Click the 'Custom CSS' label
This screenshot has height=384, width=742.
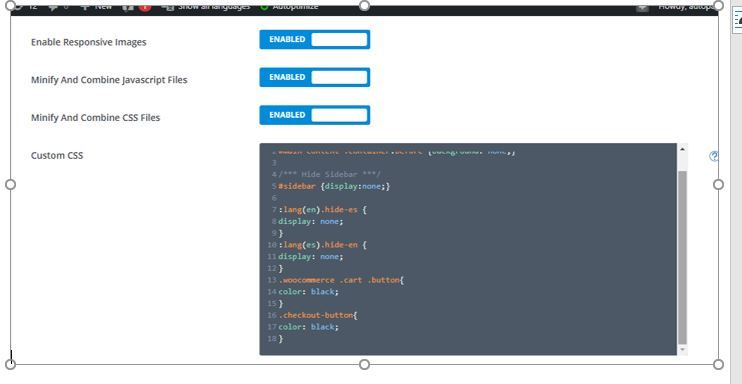coord(57,155)
